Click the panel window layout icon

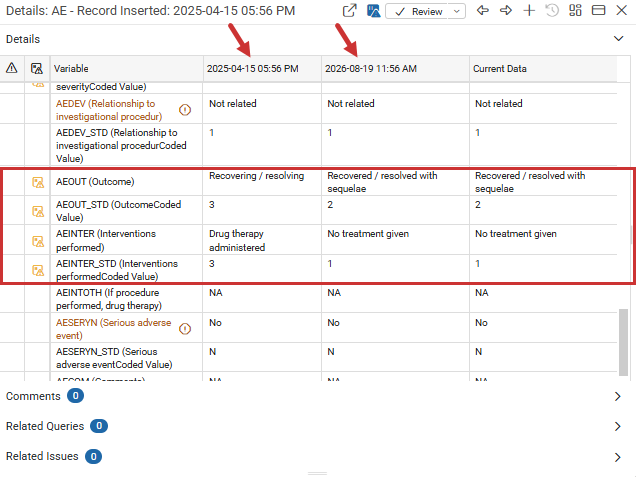pyautogui.click(x=598, y=10)
